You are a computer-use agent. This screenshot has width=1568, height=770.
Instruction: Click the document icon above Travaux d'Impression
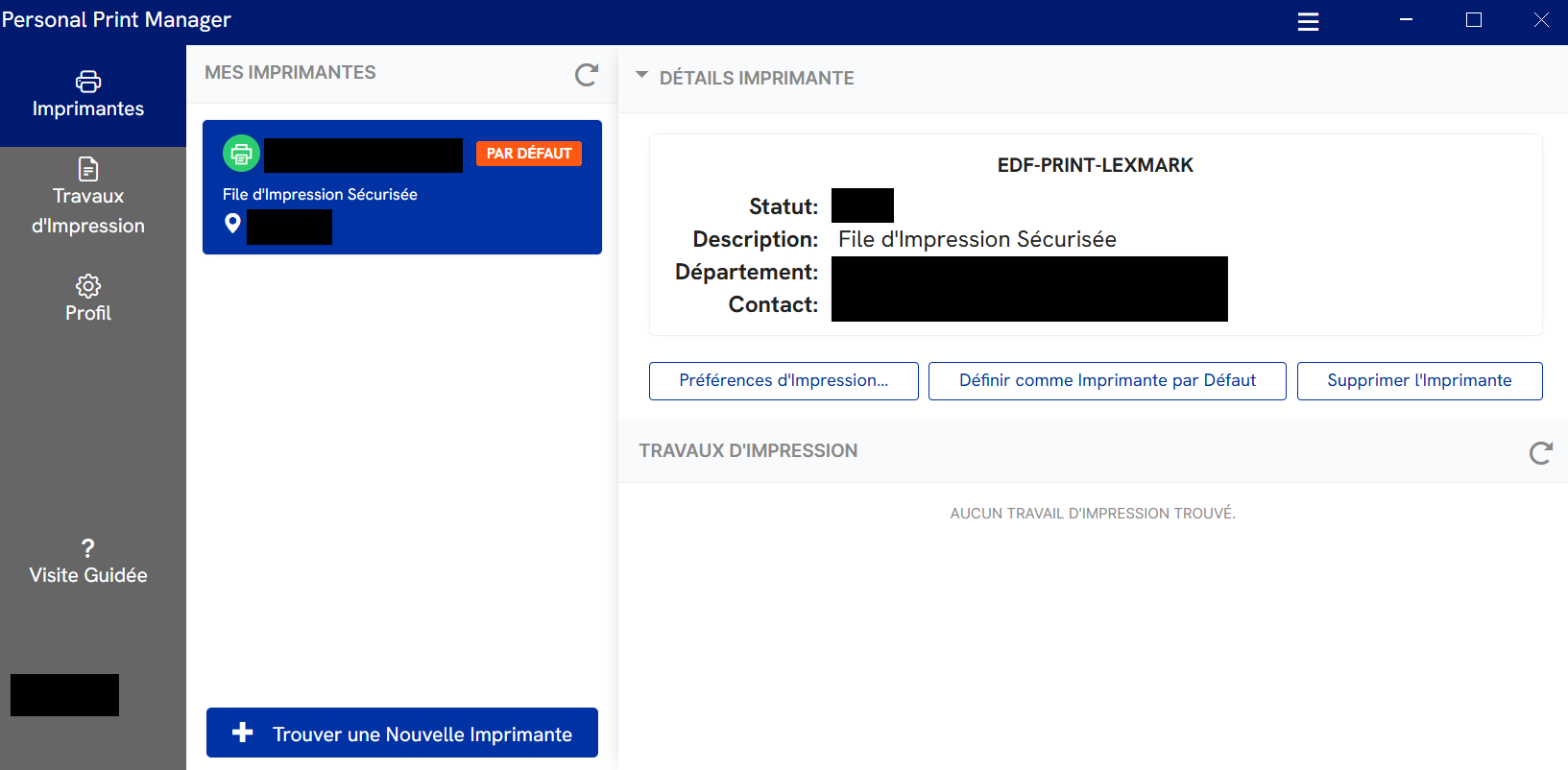coord(88,169)
